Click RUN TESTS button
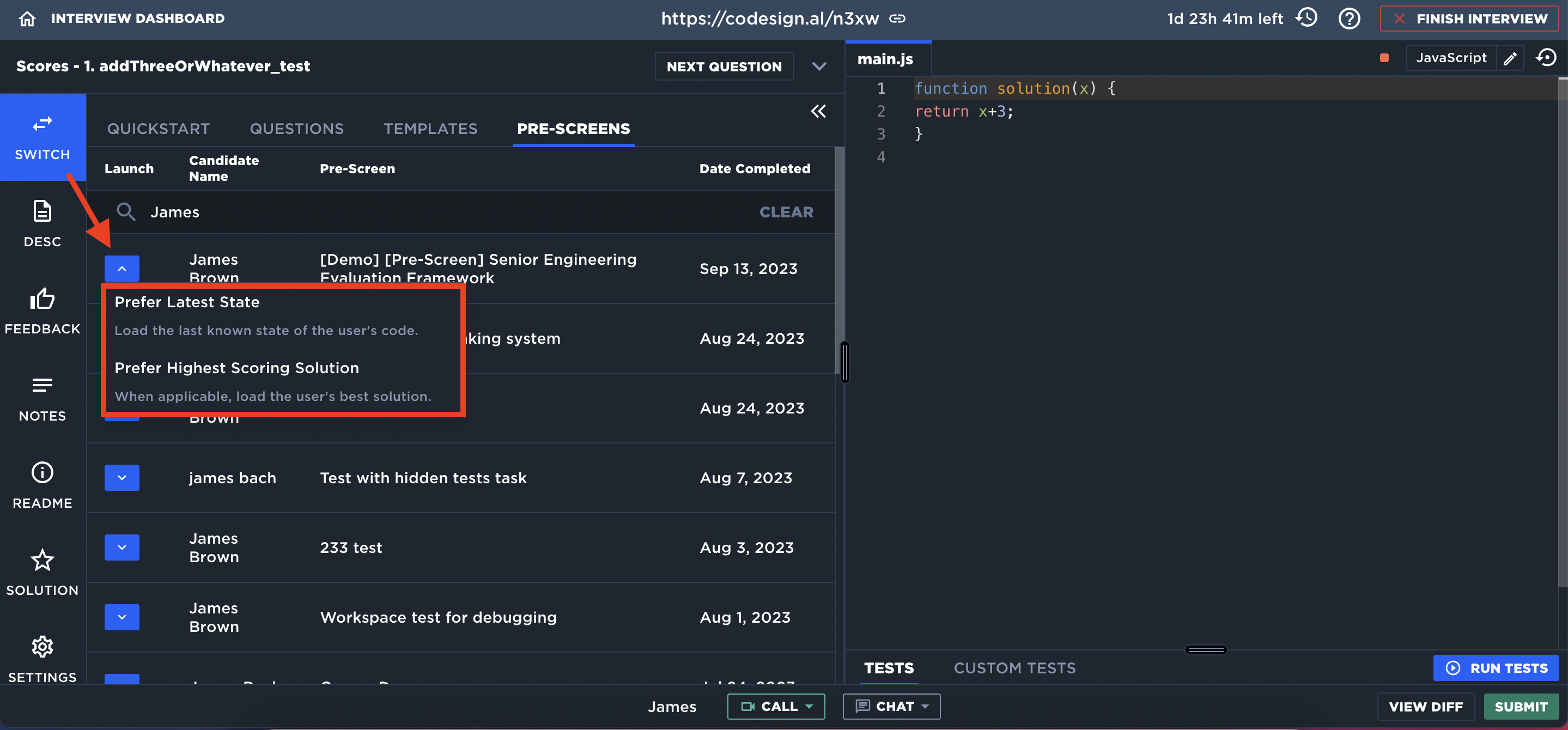The height and width of the screenshot is (730, 1568). point(1496,668)
